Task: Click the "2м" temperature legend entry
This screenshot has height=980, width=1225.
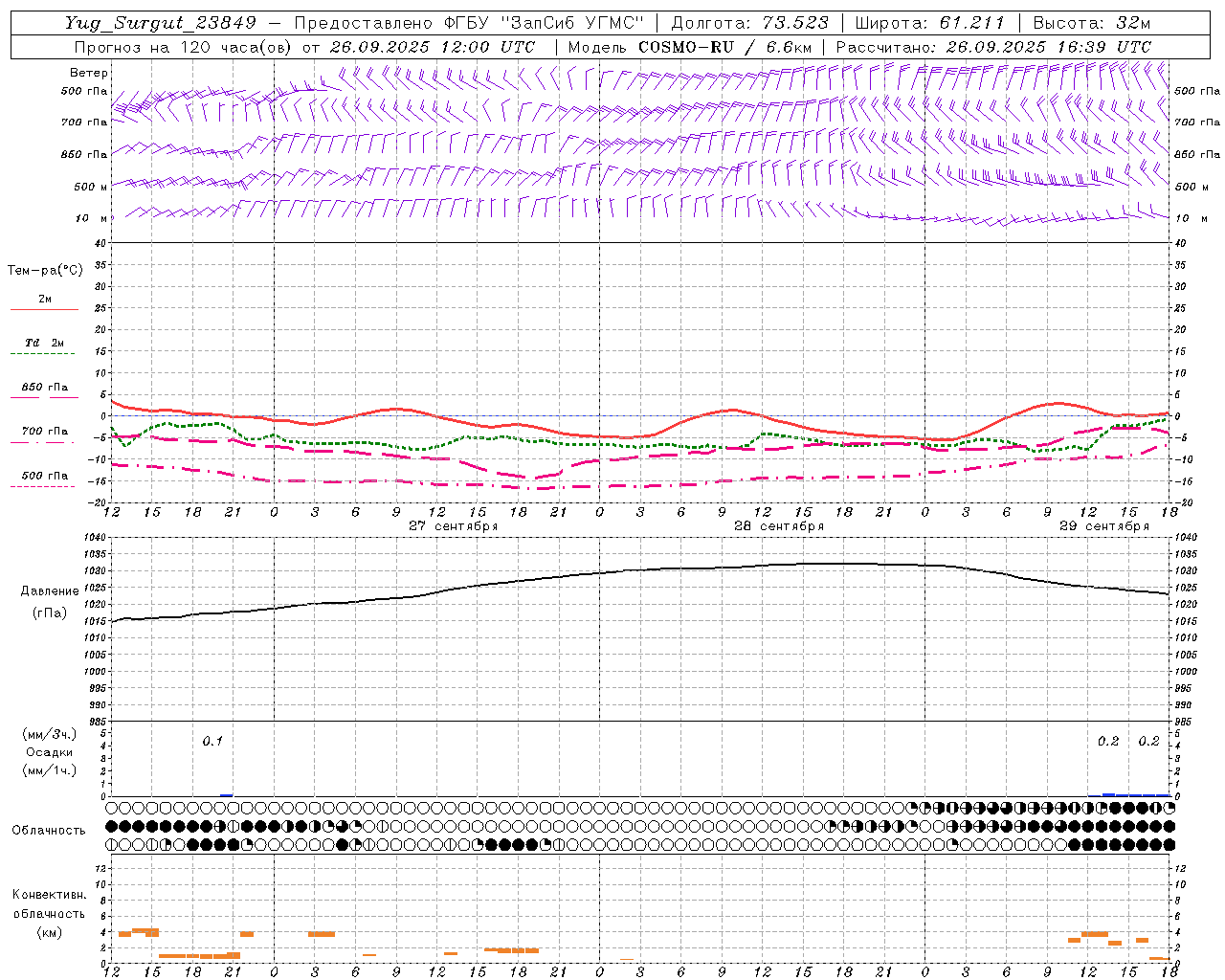Action: 45,300
